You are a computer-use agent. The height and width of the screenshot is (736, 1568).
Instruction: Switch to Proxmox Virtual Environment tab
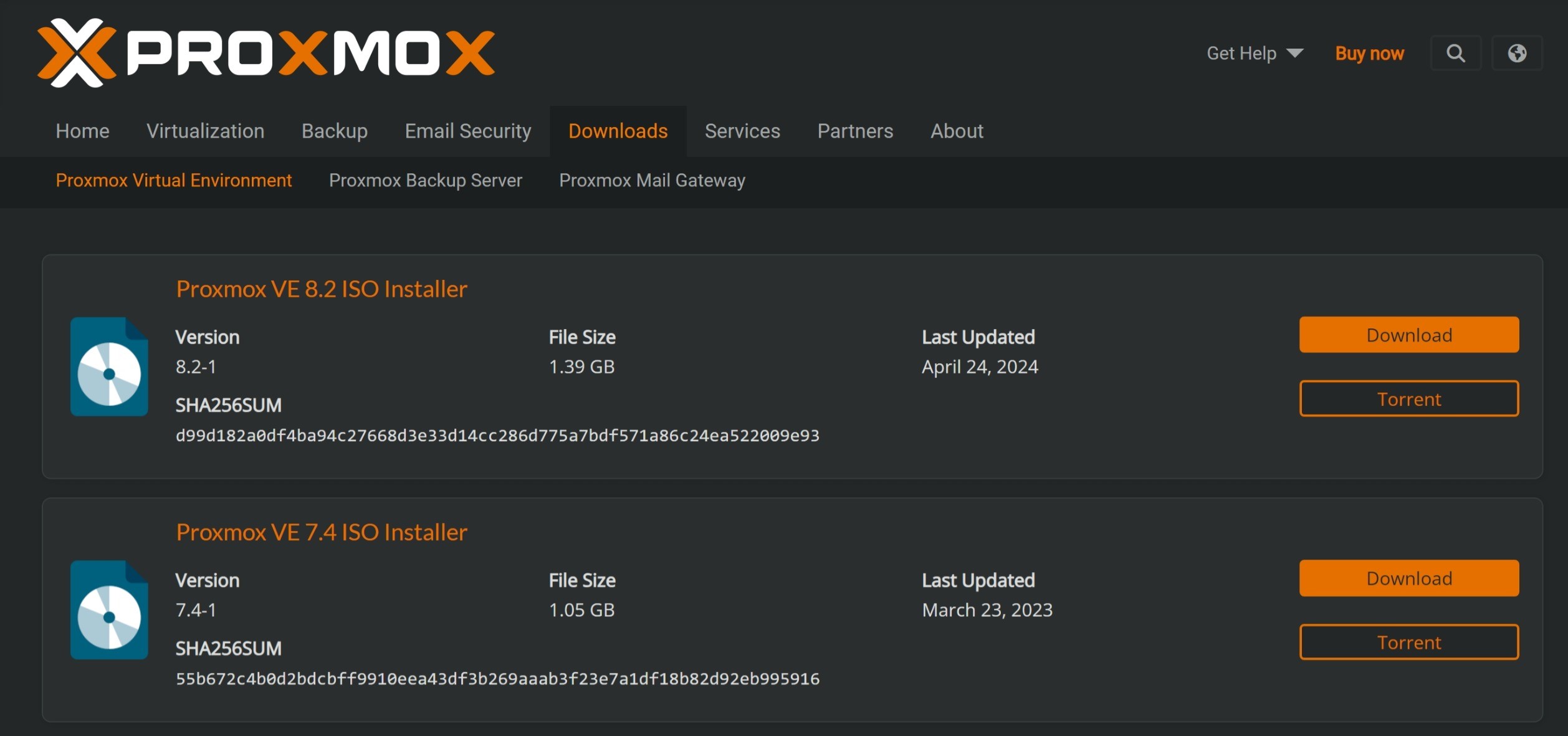[x=174, y=180]
